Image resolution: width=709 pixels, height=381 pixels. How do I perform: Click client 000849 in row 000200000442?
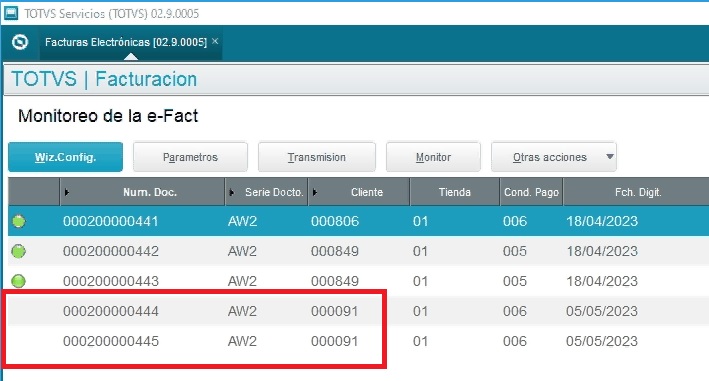335,251
